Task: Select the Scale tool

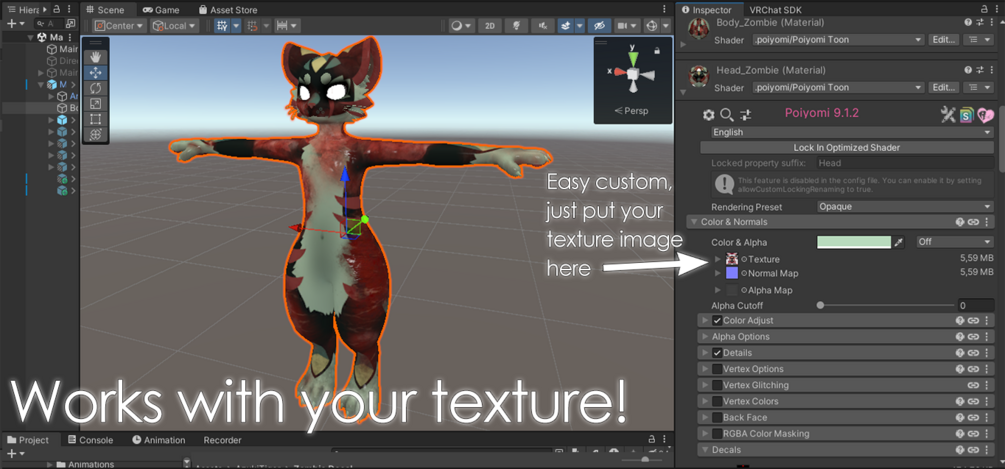Action: (x=96, y=104)
